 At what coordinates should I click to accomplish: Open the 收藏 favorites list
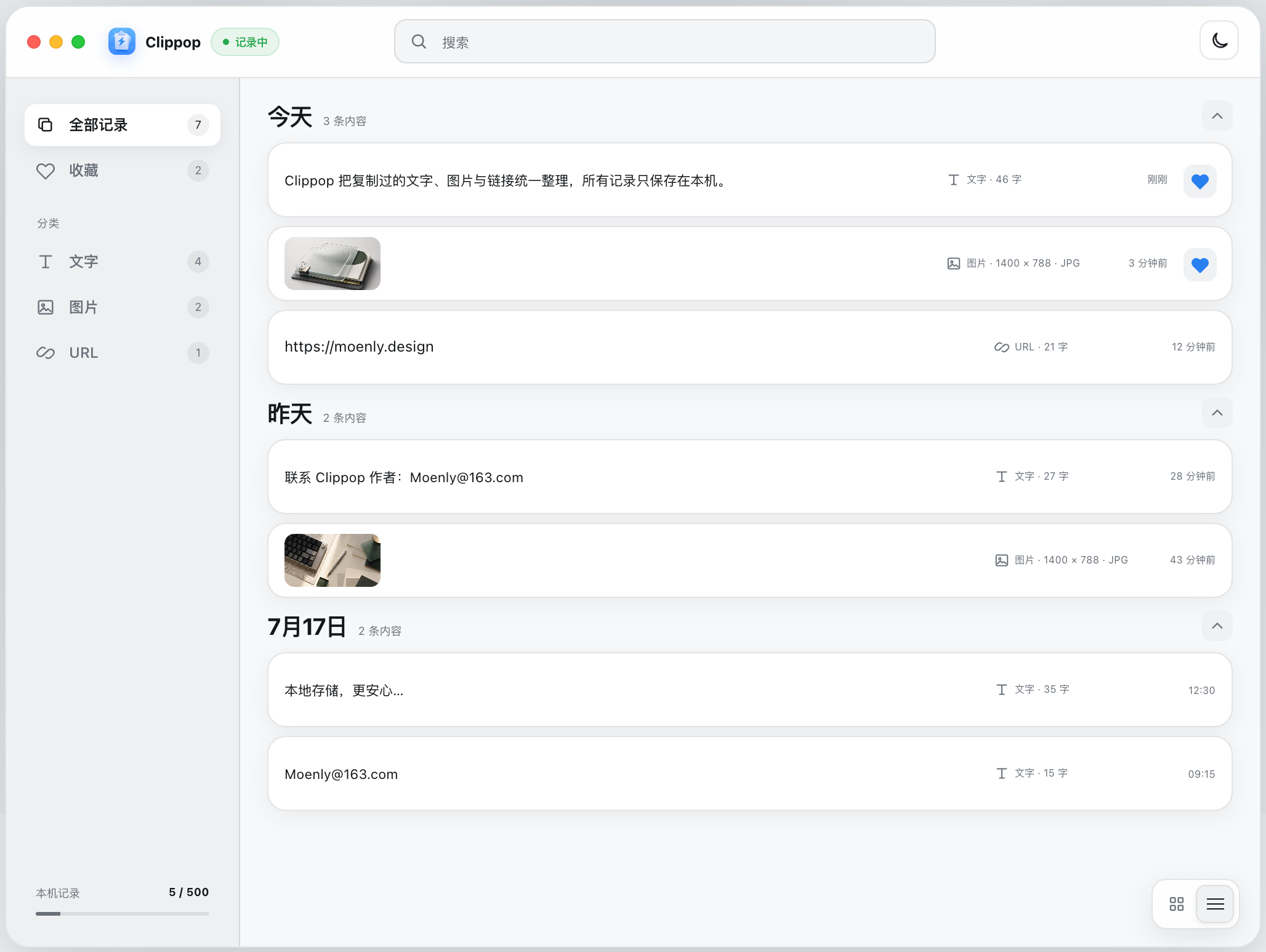pyautogui.click(x=123, y=171)
